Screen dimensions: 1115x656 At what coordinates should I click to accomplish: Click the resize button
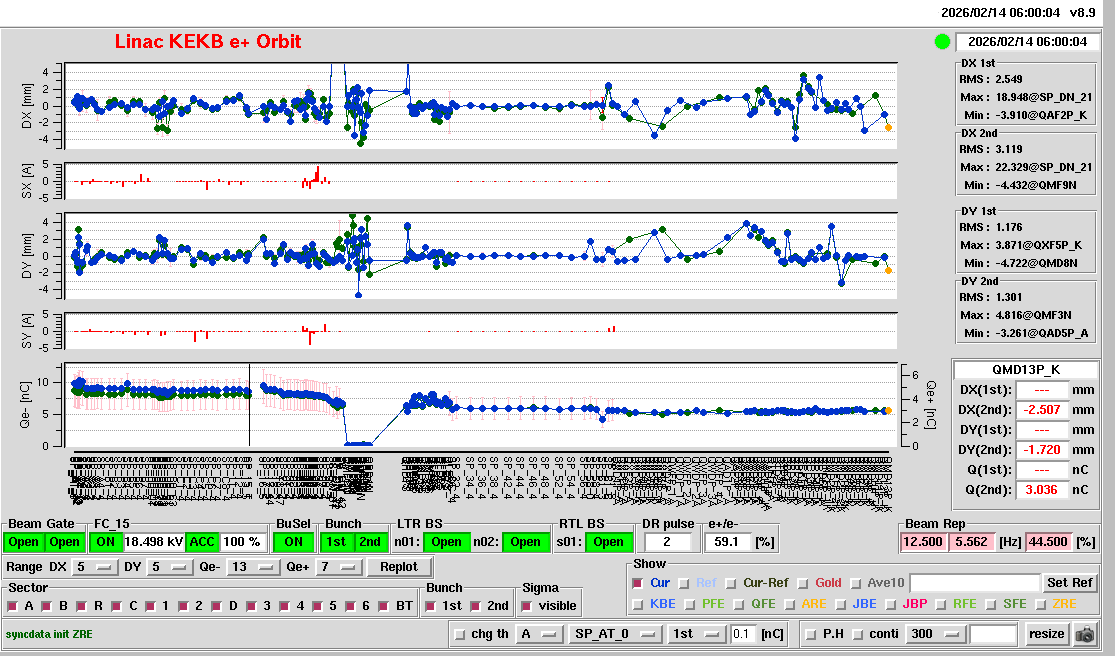pos(1046,634)
